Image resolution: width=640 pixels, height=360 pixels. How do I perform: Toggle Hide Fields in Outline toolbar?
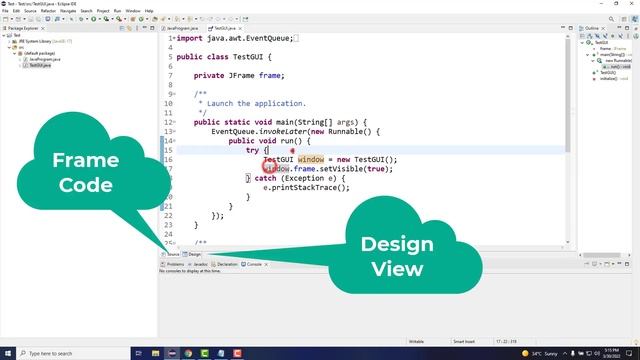point(597,36)
